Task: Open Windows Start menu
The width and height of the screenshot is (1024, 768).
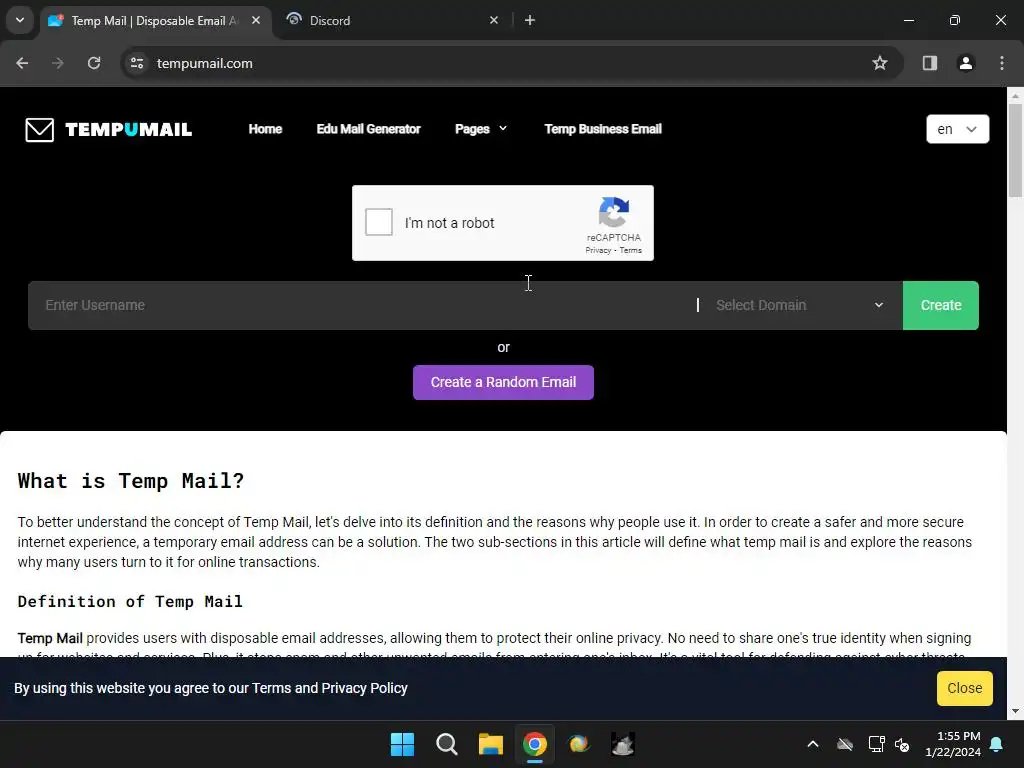Action: tap(402, 744)
